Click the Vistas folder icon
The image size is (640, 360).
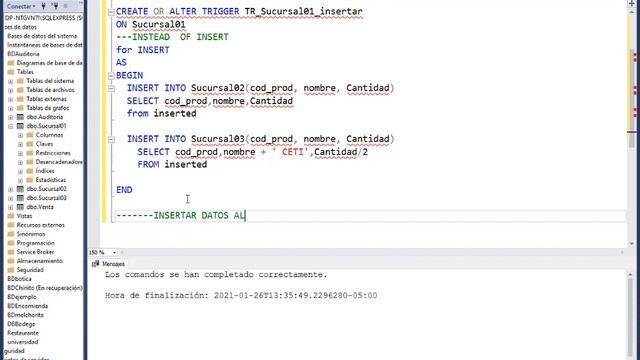click(x=11, y=216)
